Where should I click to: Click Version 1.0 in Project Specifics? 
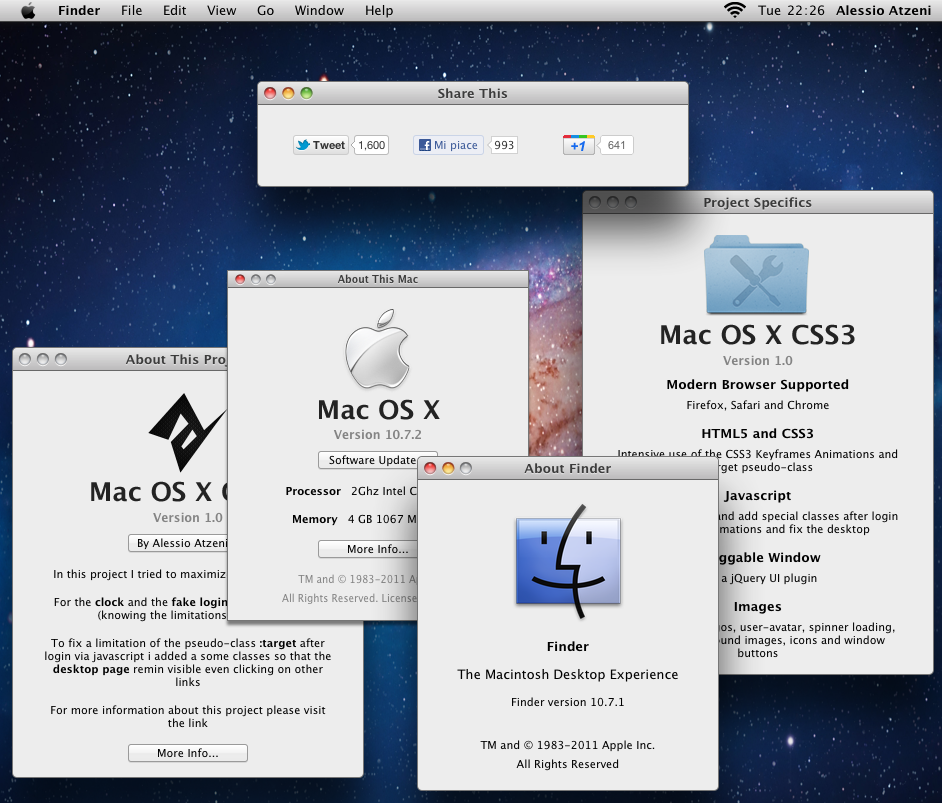click(757, 360)
